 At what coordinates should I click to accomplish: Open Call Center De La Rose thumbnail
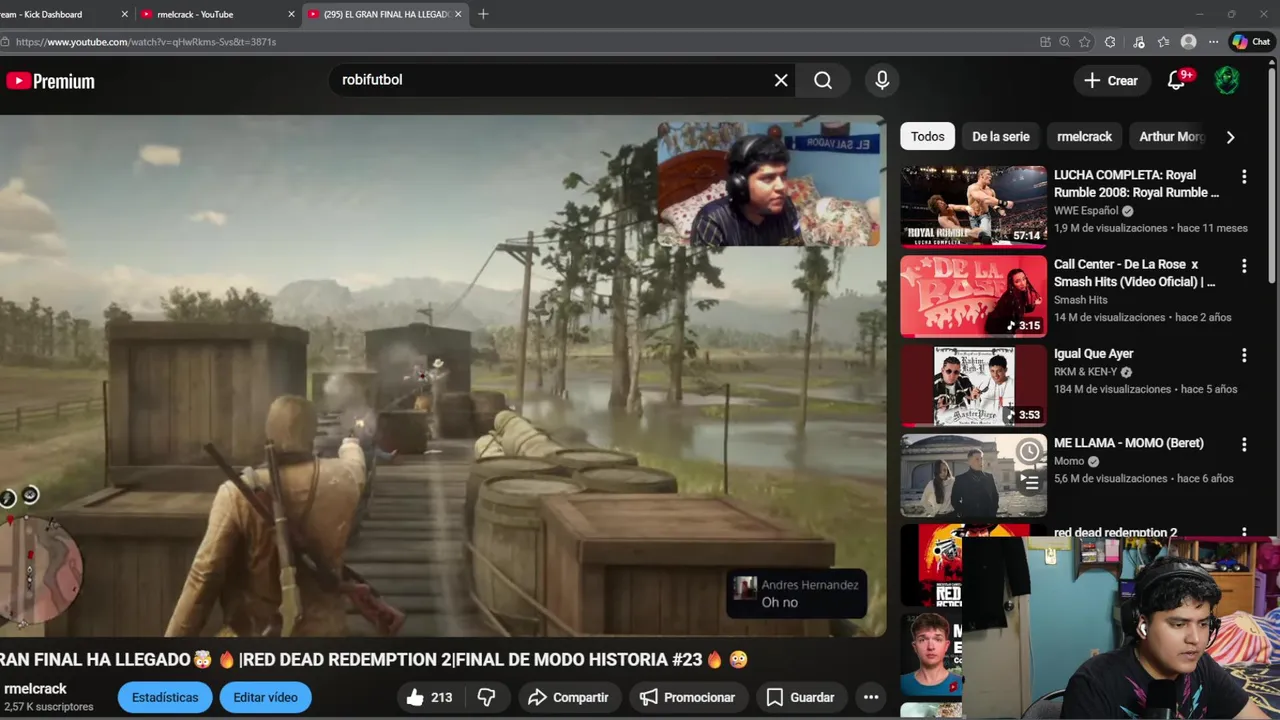(973, 296)
